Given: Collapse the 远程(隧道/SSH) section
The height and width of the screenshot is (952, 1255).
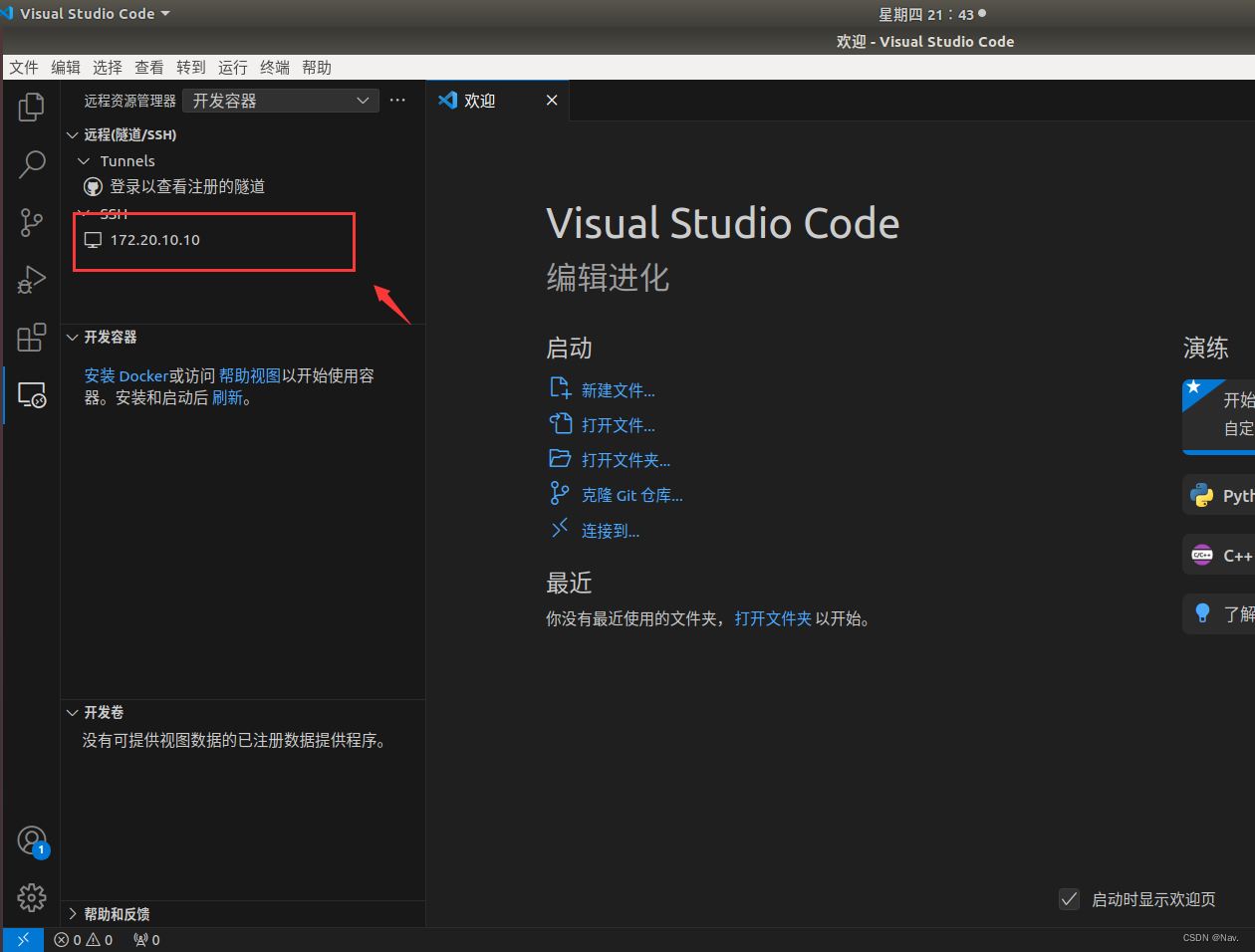Looking at the screenshot, I should tap(72, 135).
